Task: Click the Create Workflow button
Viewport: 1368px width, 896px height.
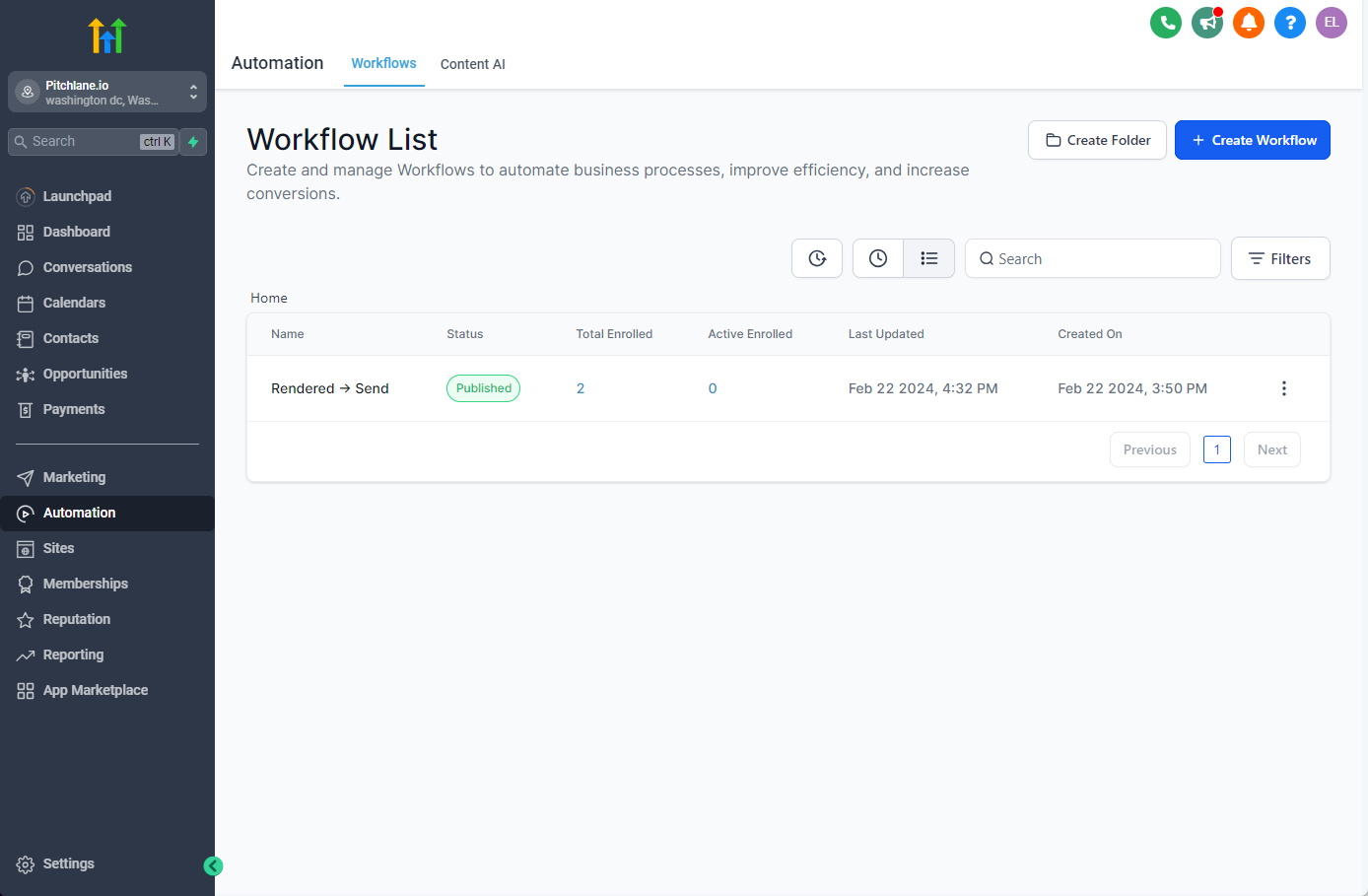Action: pyautogui.click(x=1253, y=140)
